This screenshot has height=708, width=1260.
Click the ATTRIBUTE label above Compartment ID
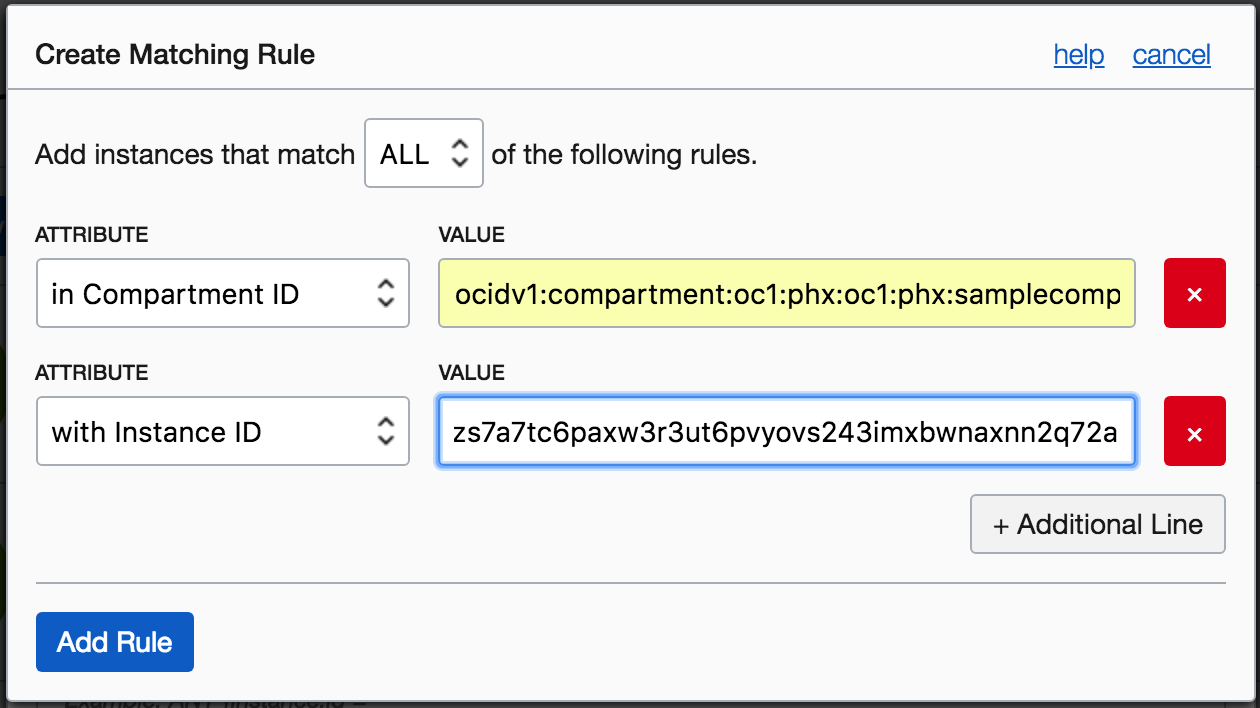click(92, 235)
